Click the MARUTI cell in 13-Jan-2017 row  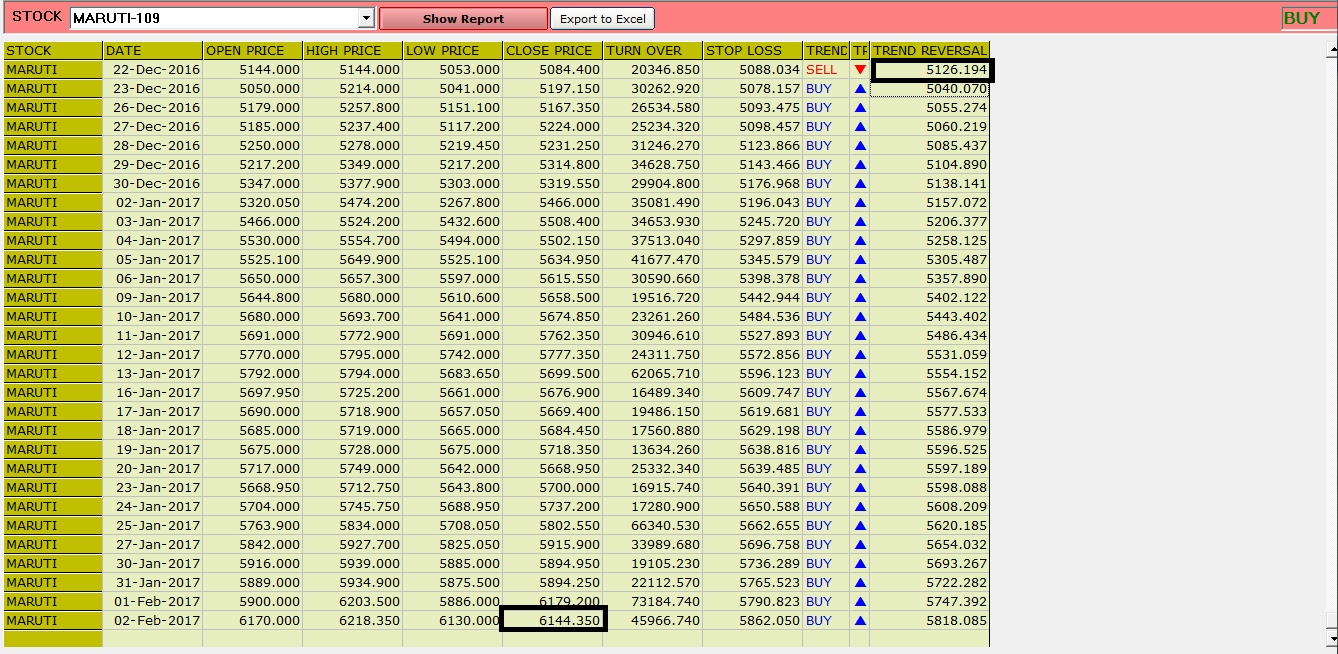point(53,374)
